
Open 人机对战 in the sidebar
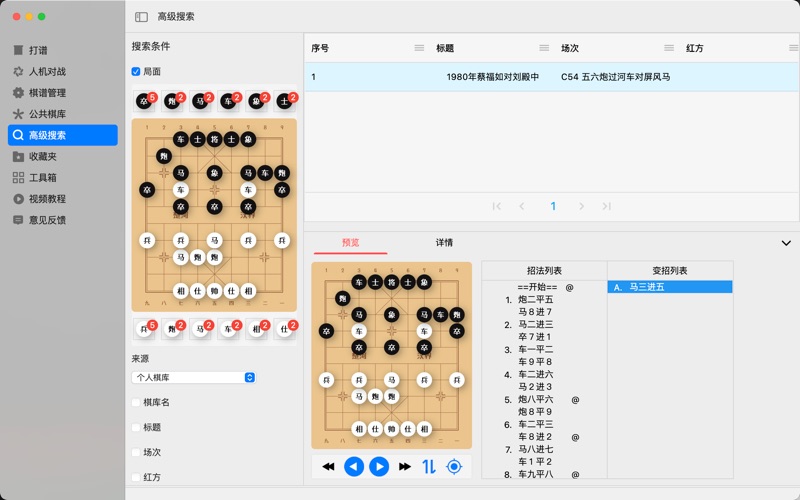(63, 71)
